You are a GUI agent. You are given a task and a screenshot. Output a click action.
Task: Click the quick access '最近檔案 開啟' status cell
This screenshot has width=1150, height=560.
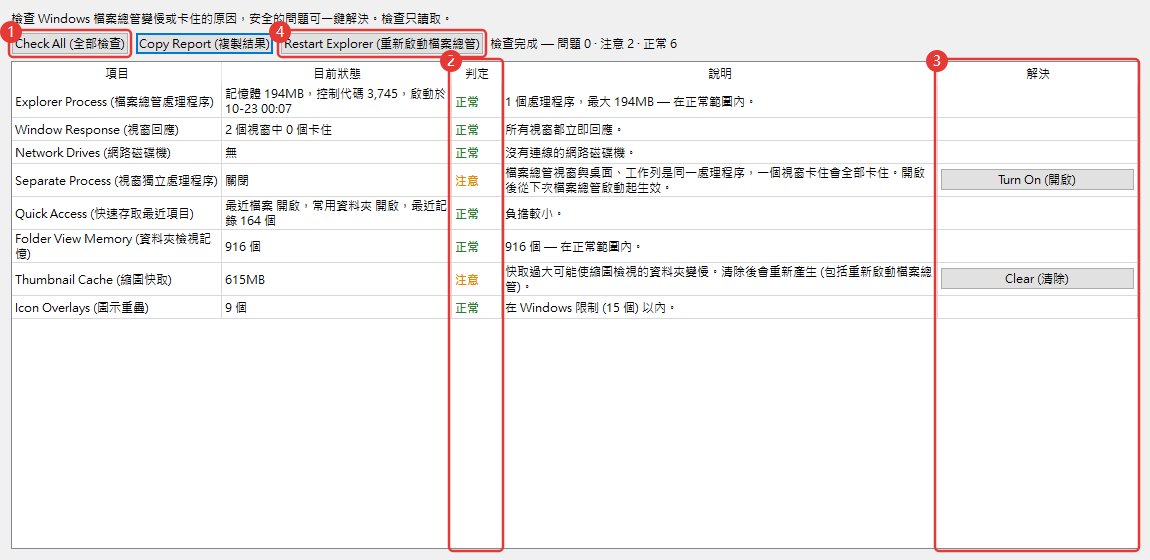(337, 213)
